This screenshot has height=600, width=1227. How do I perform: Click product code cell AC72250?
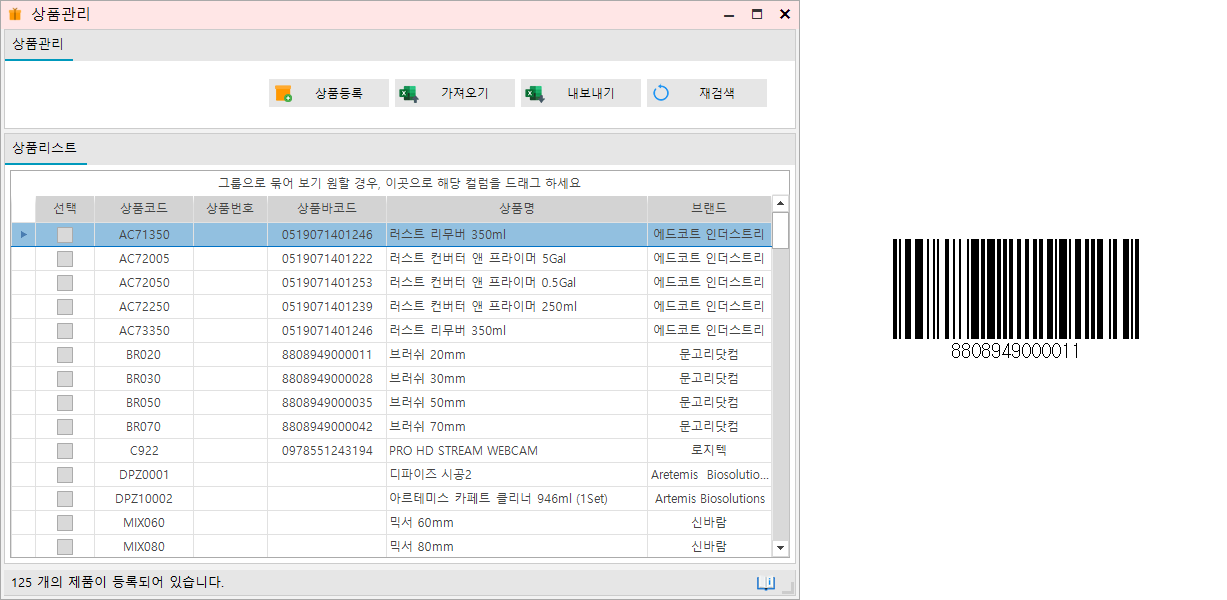[144, 307]
